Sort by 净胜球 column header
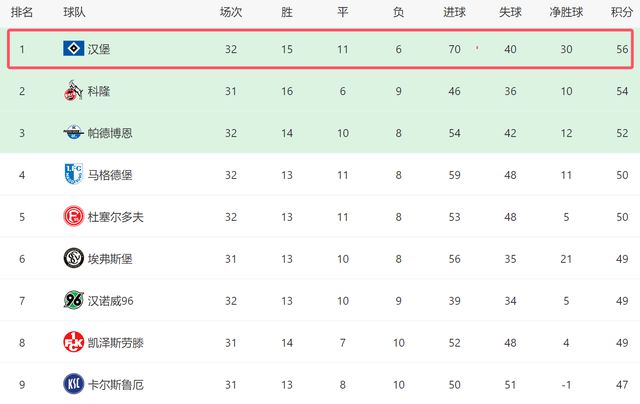This screenshot has height=404, width=640. click(x=569, y=13)
